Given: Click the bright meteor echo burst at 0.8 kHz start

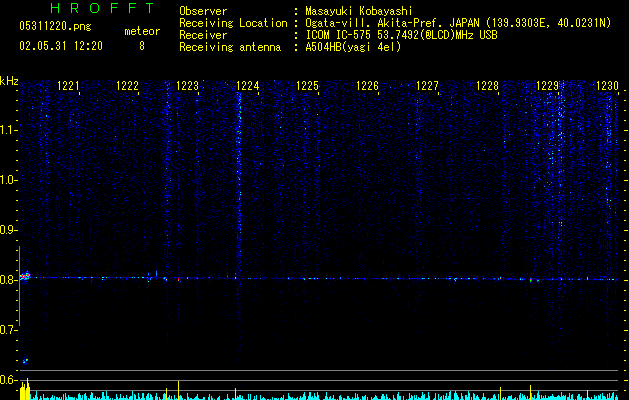Looking at the screenshot, I should point(25,276).
